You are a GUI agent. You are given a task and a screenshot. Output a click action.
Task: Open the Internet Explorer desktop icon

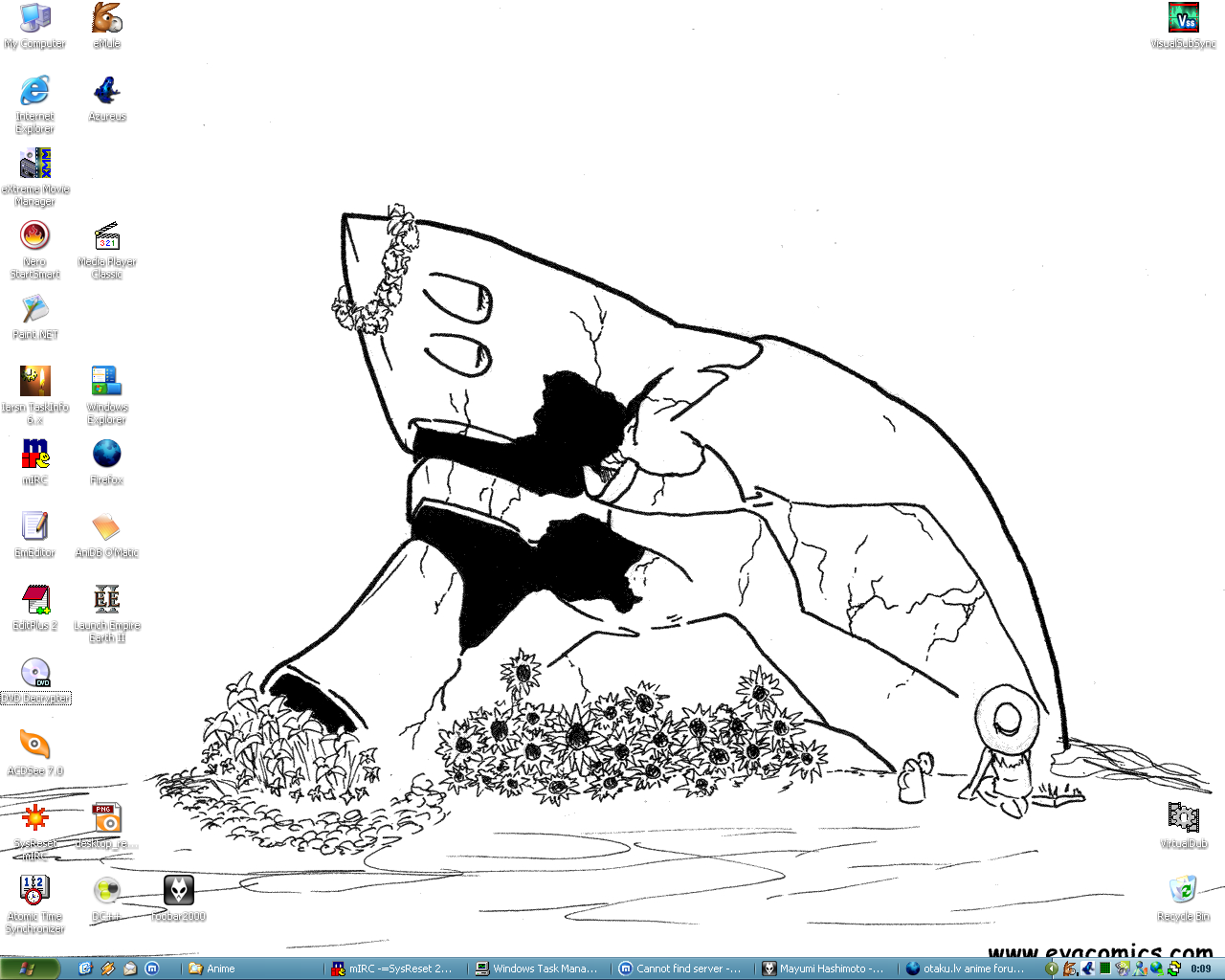(x=34, y=105)
